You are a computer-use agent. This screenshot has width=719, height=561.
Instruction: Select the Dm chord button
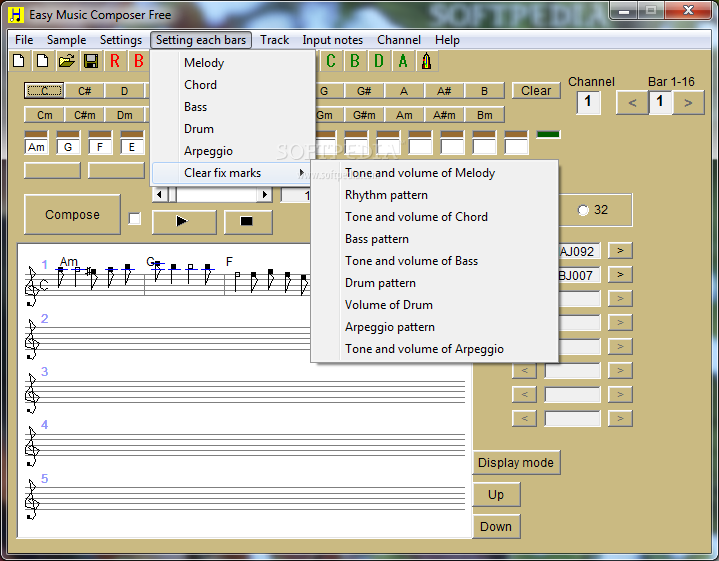click(x=124, y=115)
